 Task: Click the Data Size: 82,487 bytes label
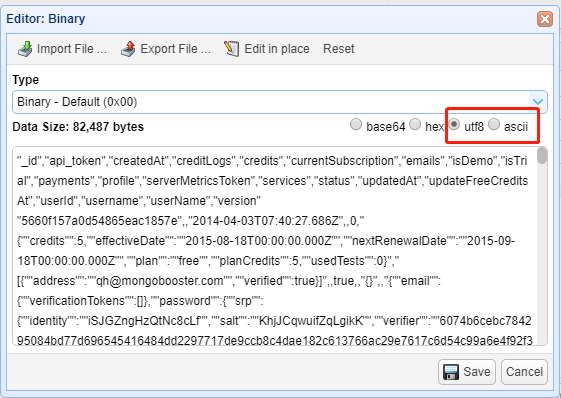[78, 127]
